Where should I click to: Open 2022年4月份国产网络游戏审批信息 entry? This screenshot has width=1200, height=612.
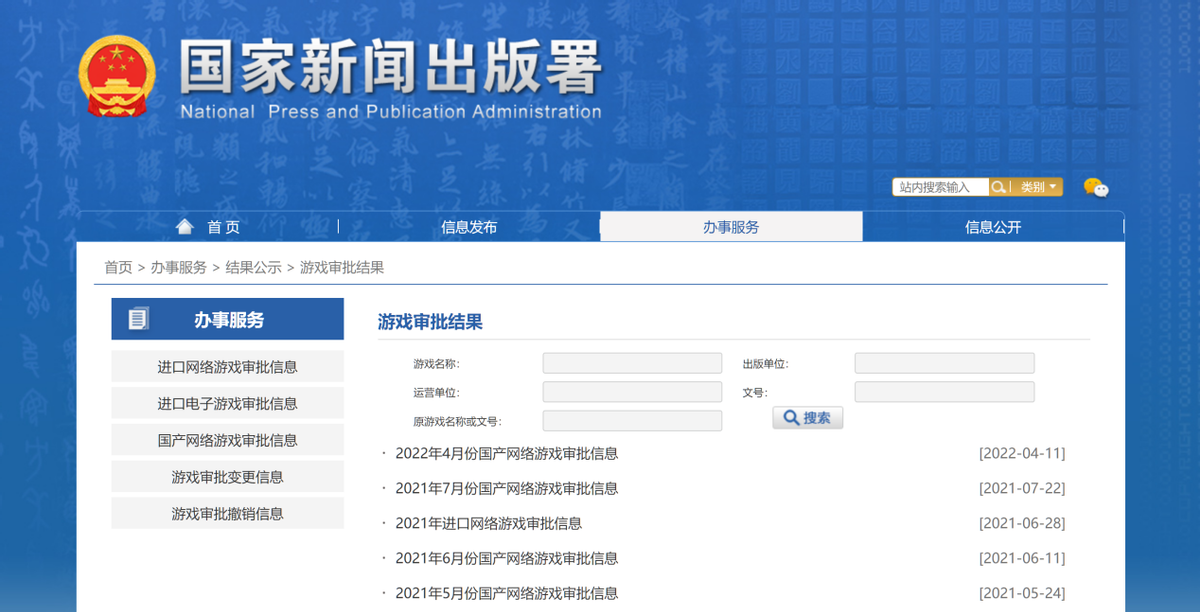pos(506,453)
